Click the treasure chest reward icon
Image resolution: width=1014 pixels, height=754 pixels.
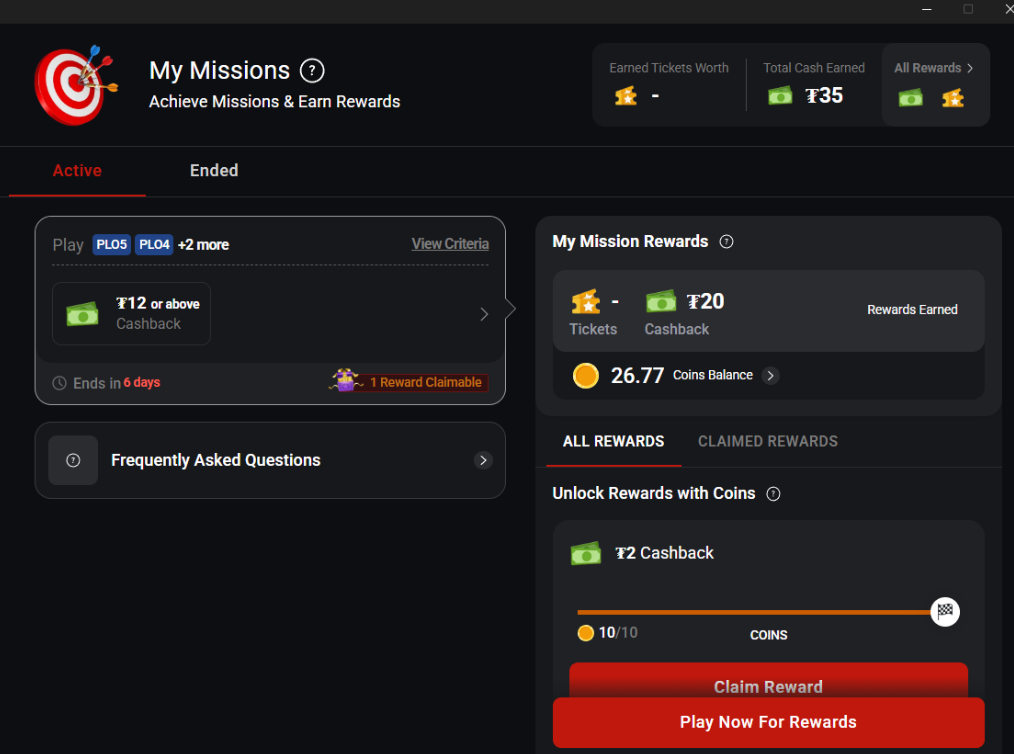pyautogui.click(x=345, y=380)
